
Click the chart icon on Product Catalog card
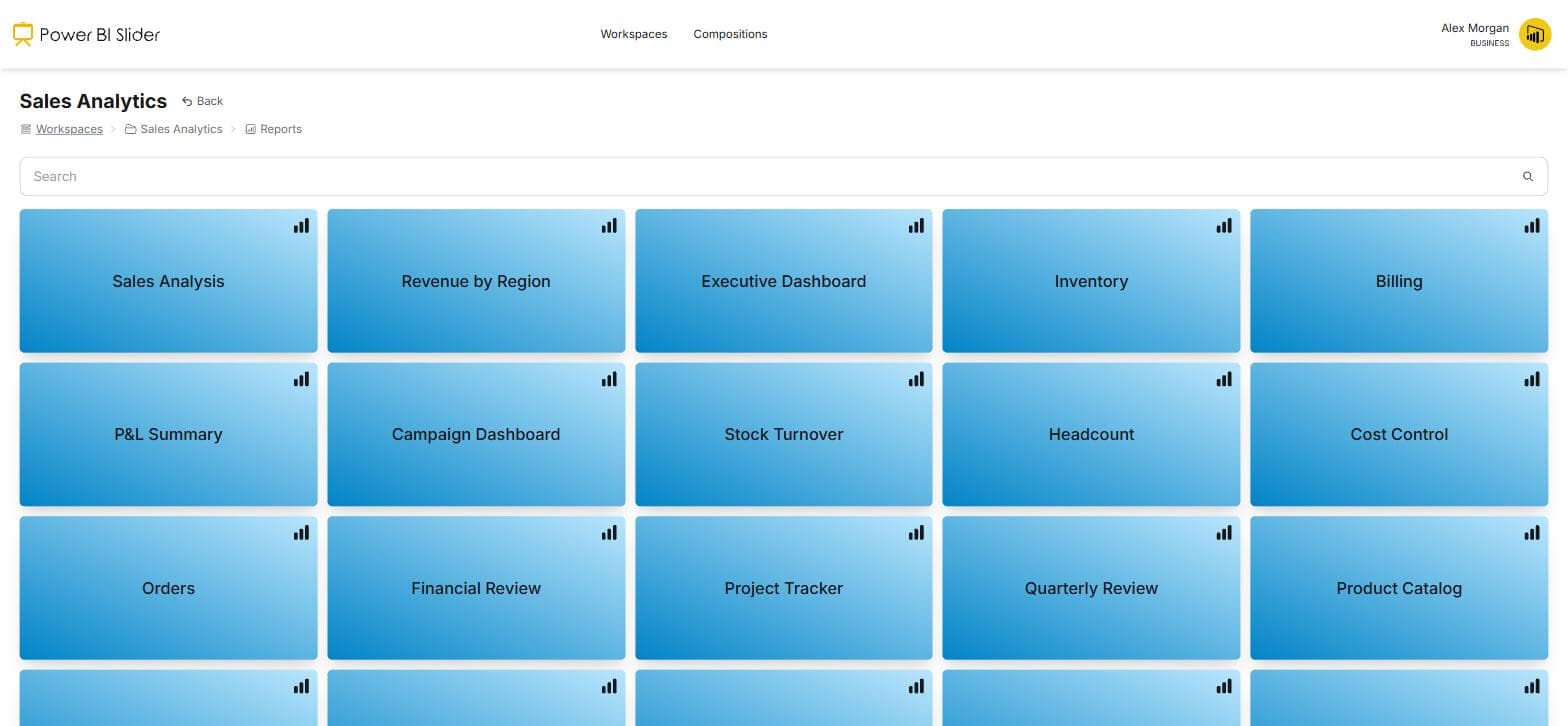pos(1532,533)
